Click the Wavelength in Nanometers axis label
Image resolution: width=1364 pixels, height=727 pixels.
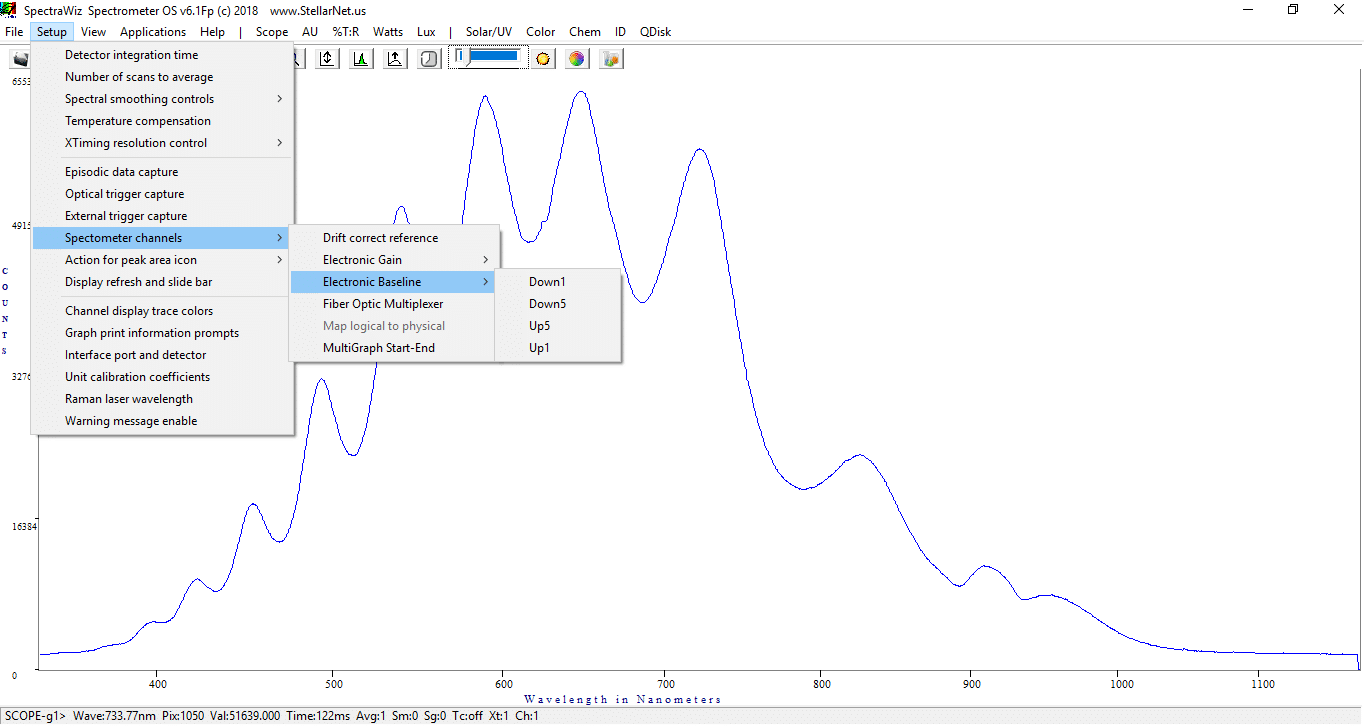click(622, 699)
